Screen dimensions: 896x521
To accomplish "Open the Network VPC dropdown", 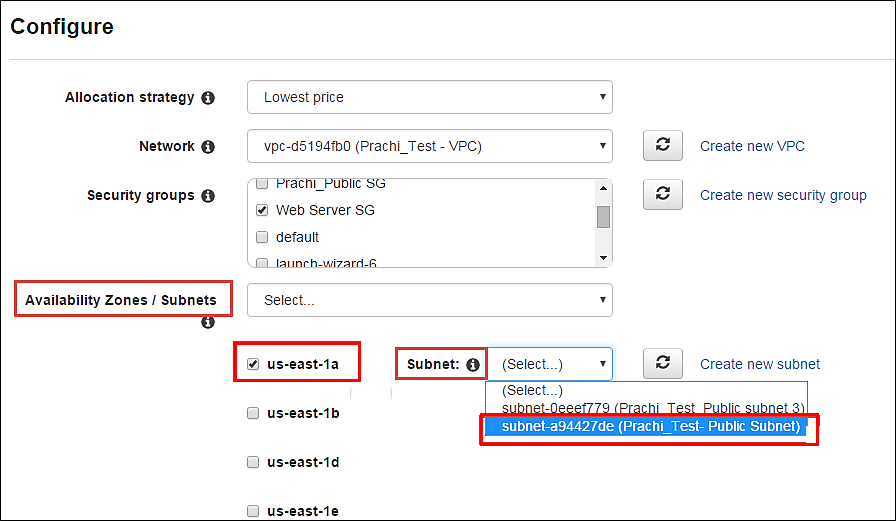I will pos(429,146).
